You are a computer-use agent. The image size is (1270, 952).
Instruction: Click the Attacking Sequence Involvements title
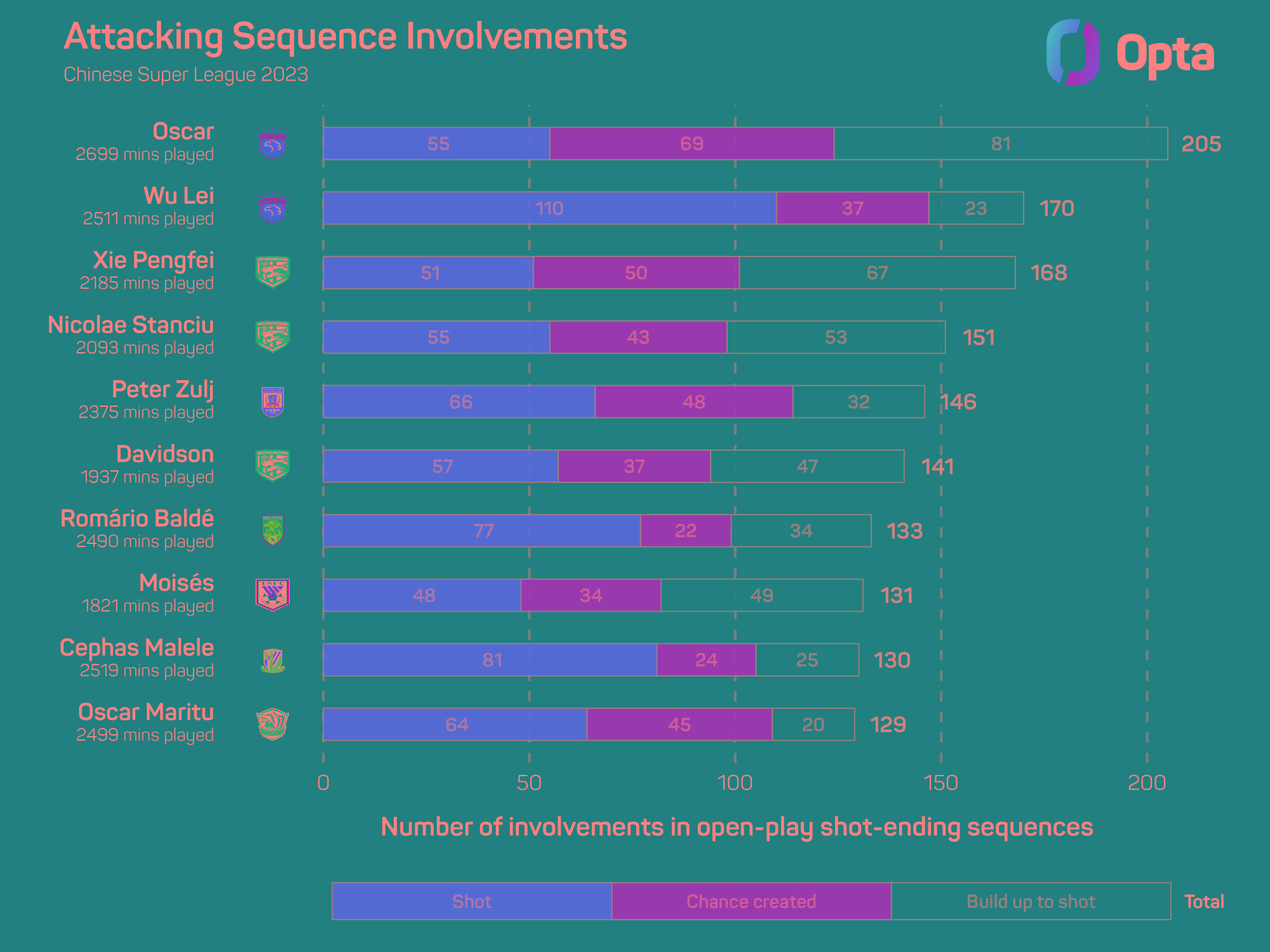[x=345, y=36]
